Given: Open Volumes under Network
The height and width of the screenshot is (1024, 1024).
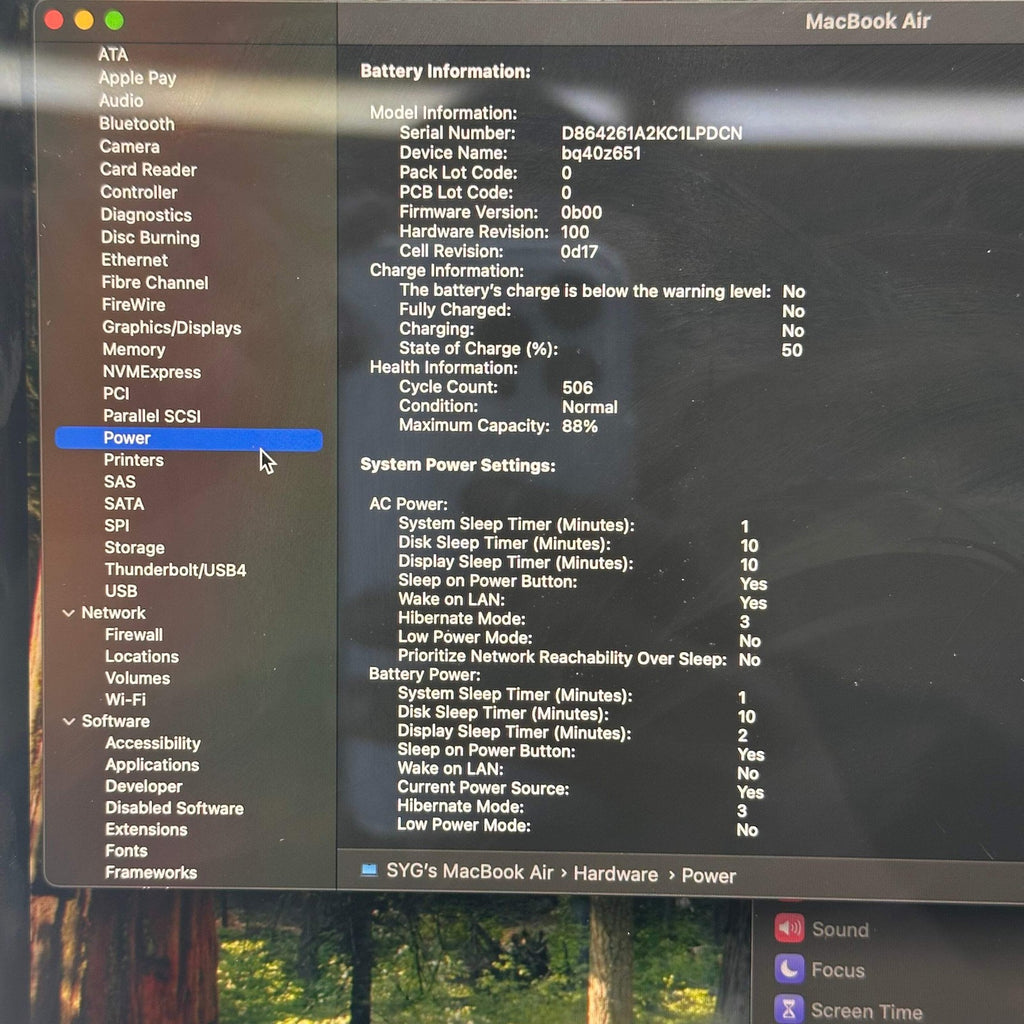Looking at the screenshot, I should (x=138, y=678).
